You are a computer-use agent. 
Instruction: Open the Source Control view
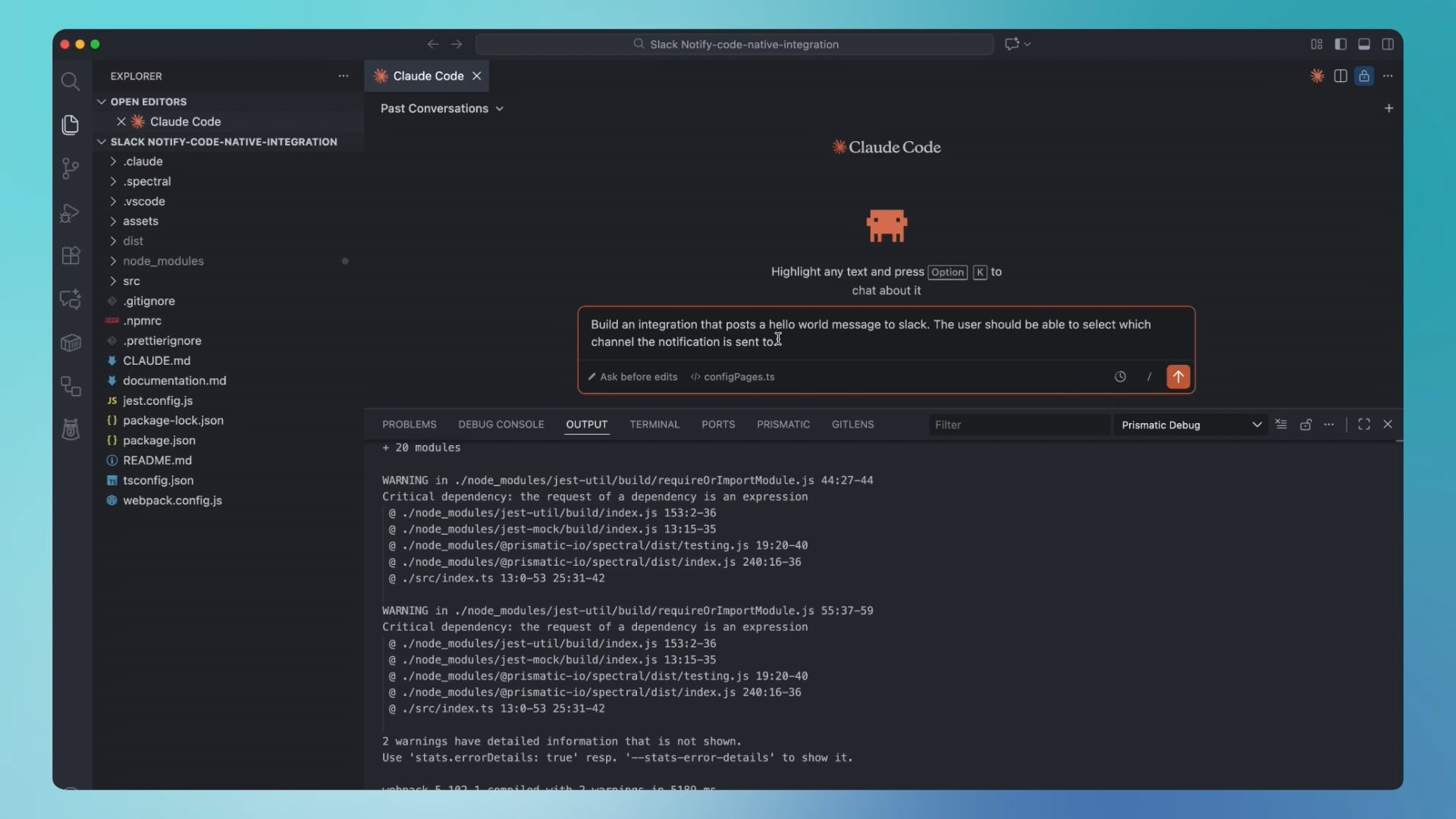click(x=70, y=168)
